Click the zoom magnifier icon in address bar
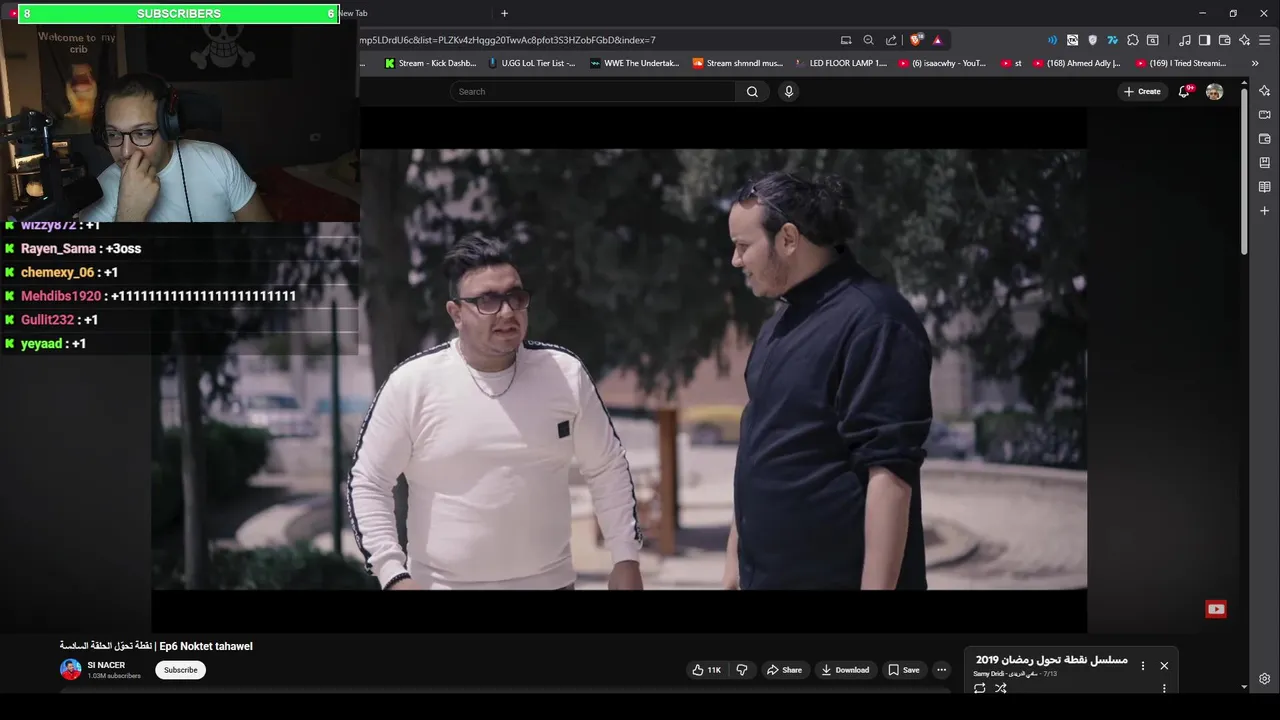The width and height of the screenshot is (1280, 720). (868, 40)
